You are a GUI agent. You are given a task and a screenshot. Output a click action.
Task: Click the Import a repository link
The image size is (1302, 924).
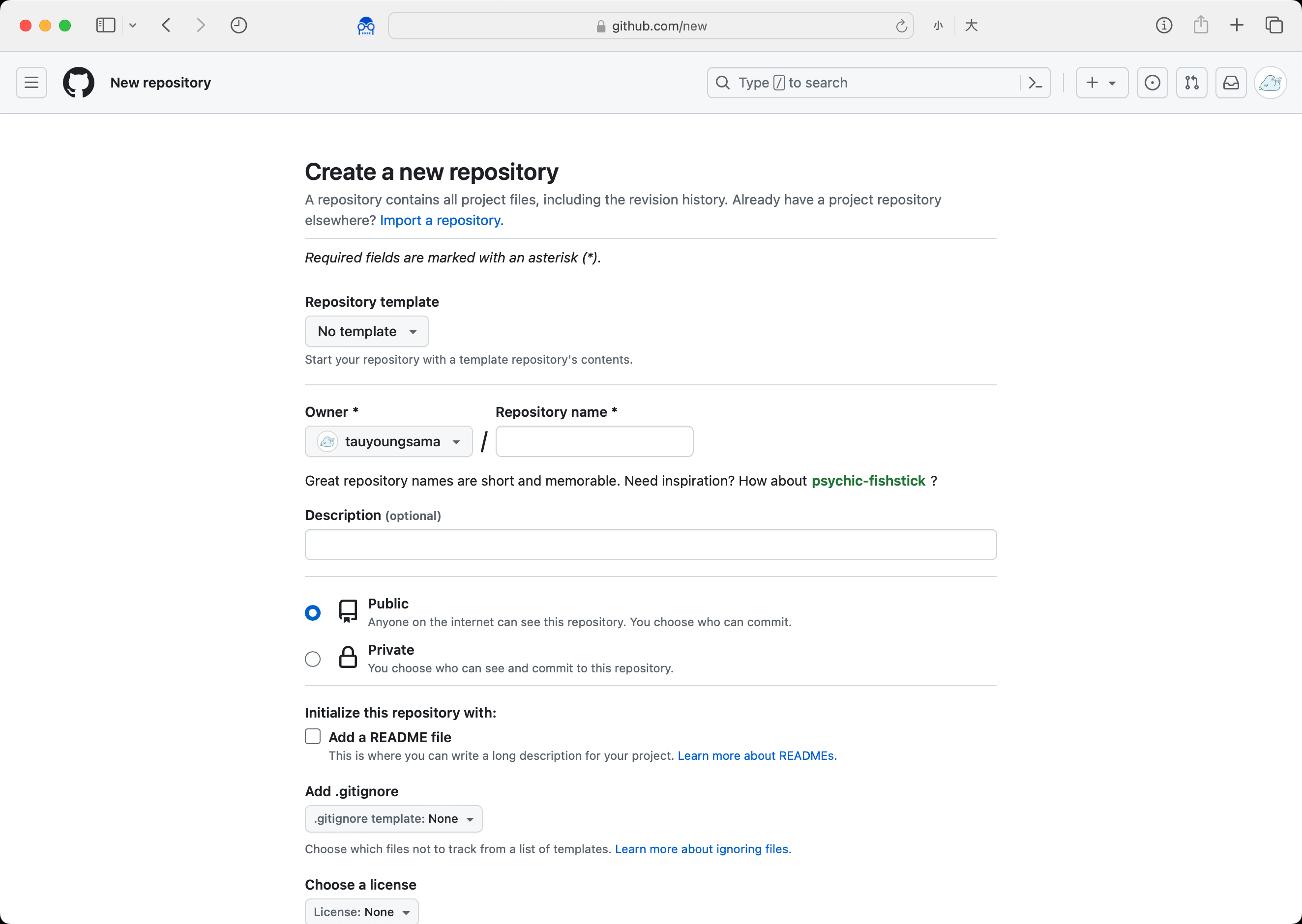441,220
